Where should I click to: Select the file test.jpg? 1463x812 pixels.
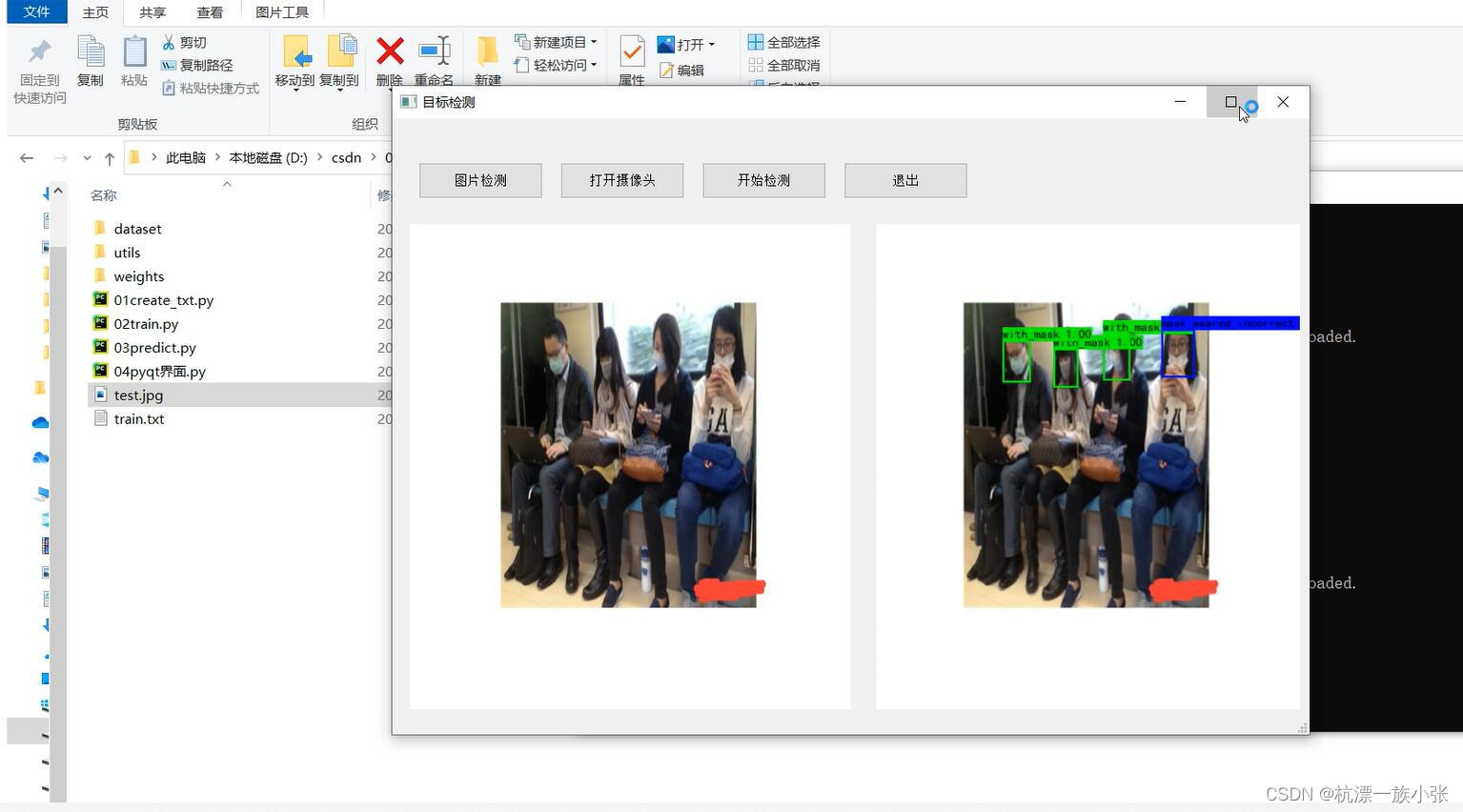click(x=138, y=396)
